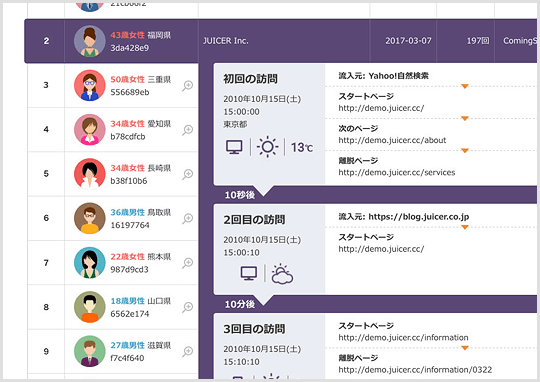Open start page link in 初回の訪問
540x382 pixels.
pos(381,108)
